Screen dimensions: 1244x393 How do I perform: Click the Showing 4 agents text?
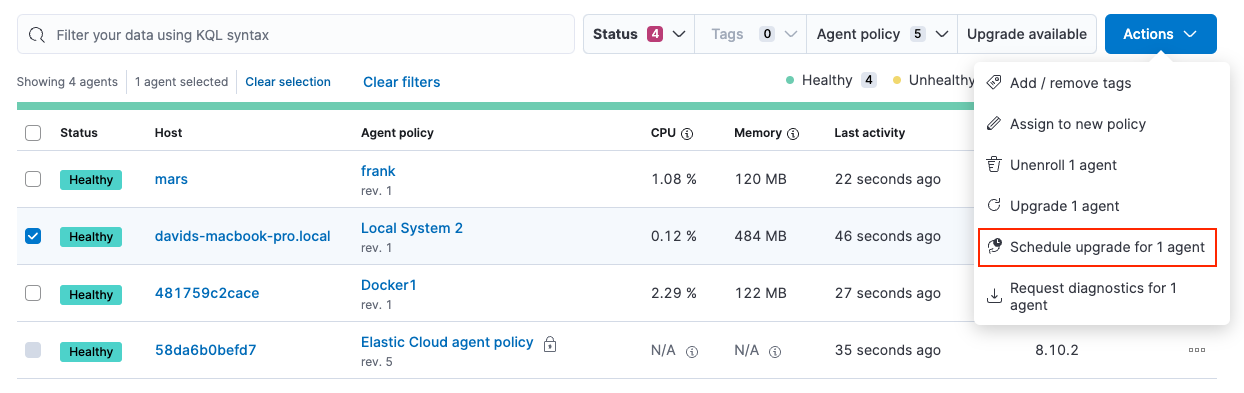67,82
